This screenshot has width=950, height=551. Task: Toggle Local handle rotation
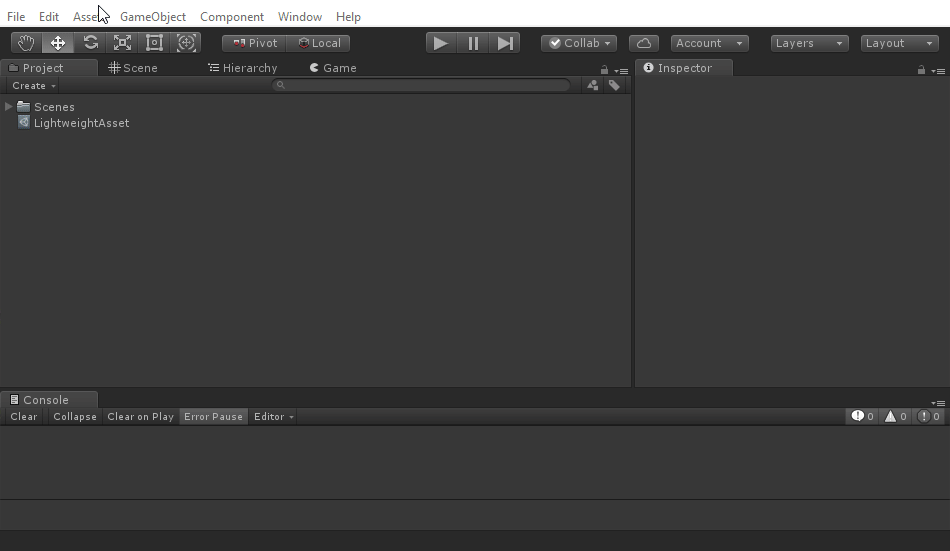(x=319, y=43)
